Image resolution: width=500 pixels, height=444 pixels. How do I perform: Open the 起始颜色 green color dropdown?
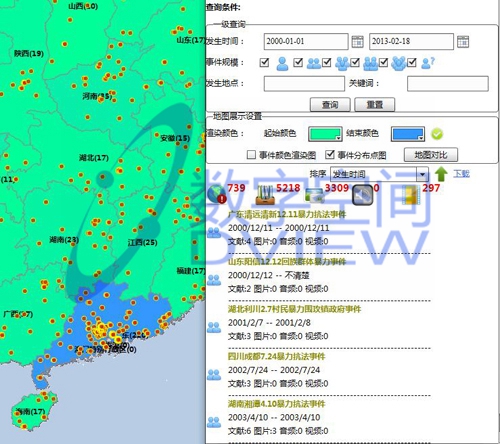click(325, 134)
